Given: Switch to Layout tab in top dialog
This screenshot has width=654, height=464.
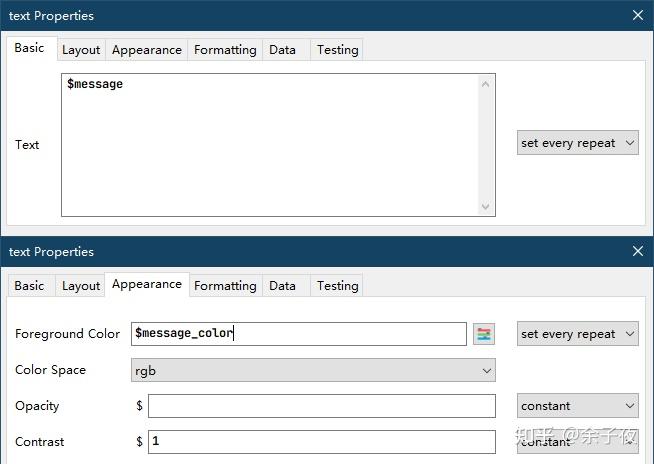Looking at the screenshot, I should [81, 50].
